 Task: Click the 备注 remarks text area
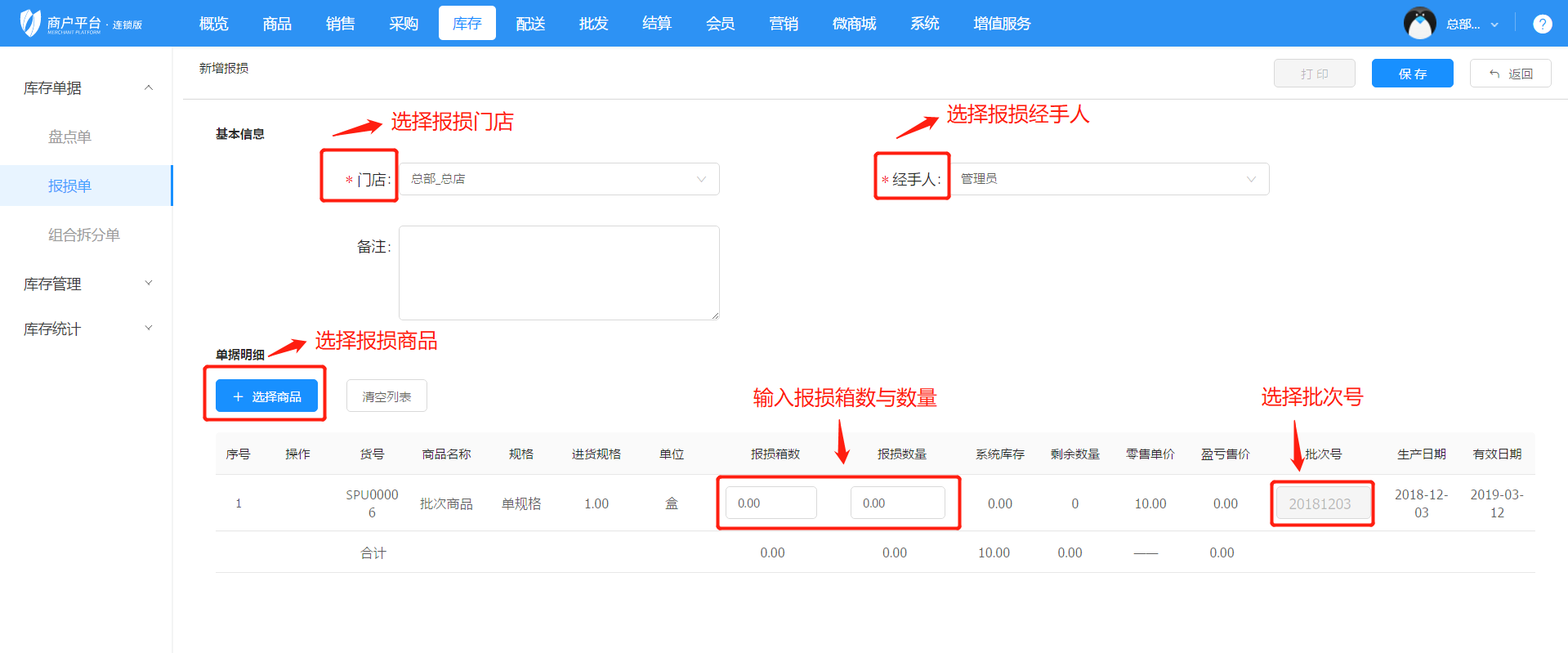click(x=559, y=272)
